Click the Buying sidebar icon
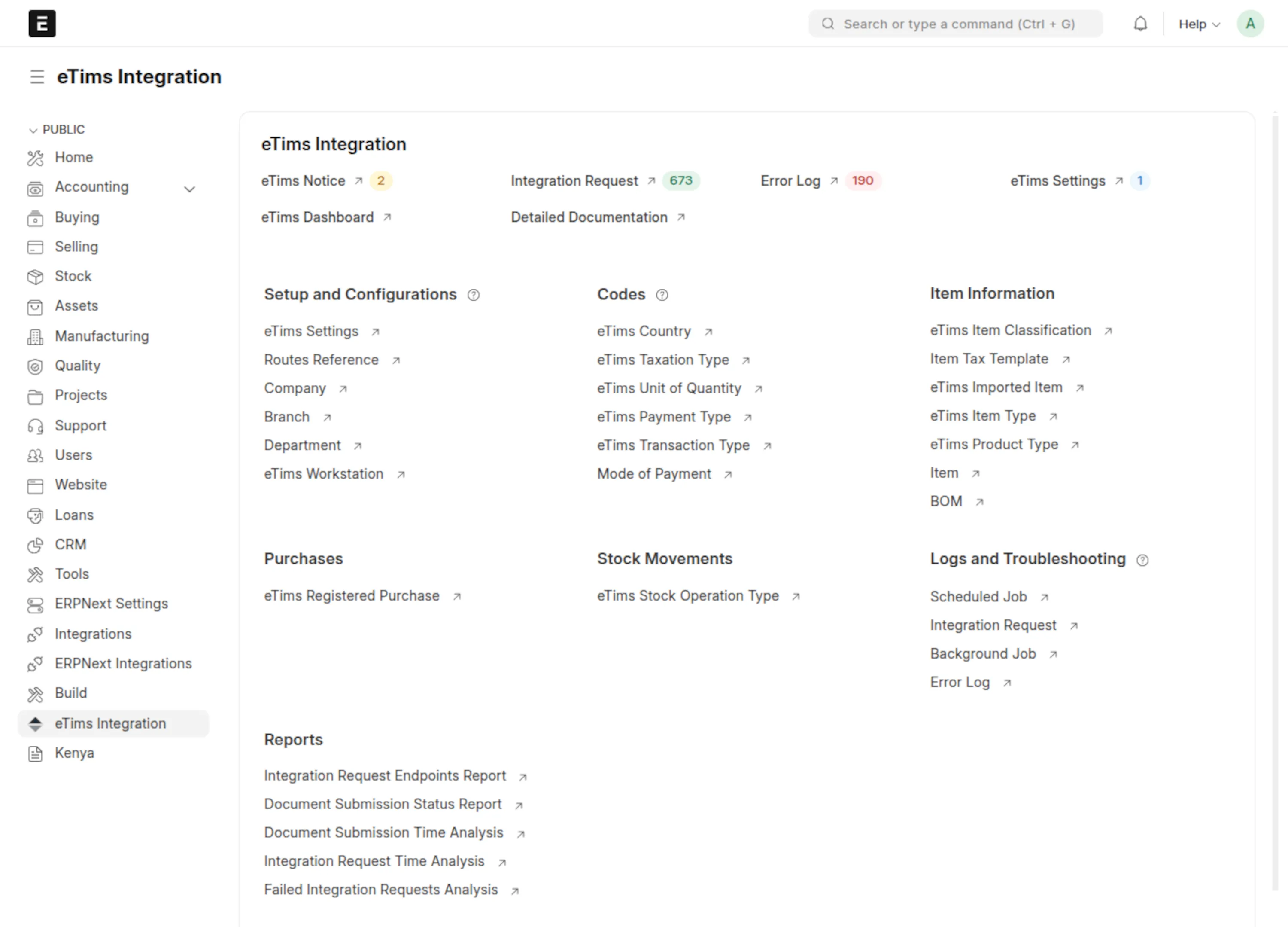 pyautogui.click(x=35, y=218)
